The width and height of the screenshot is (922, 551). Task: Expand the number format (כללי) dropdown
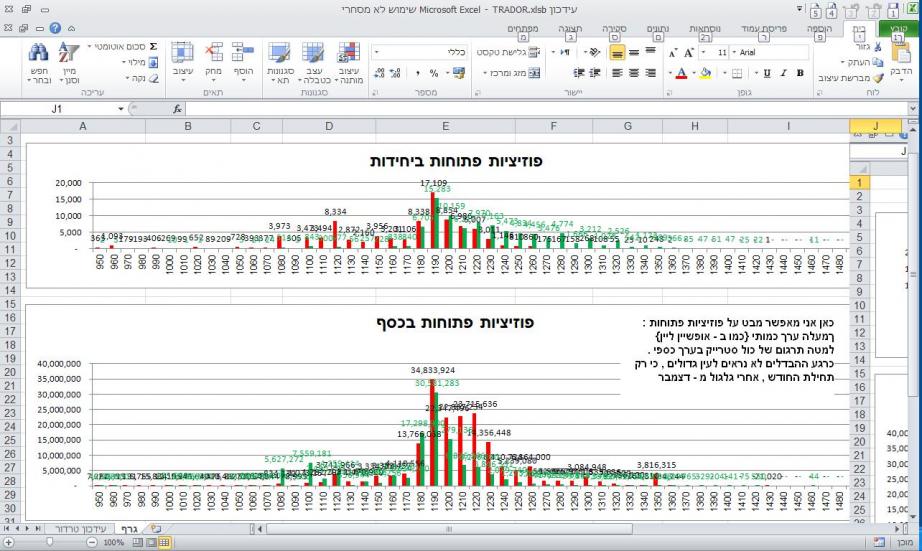coord(377,51)
